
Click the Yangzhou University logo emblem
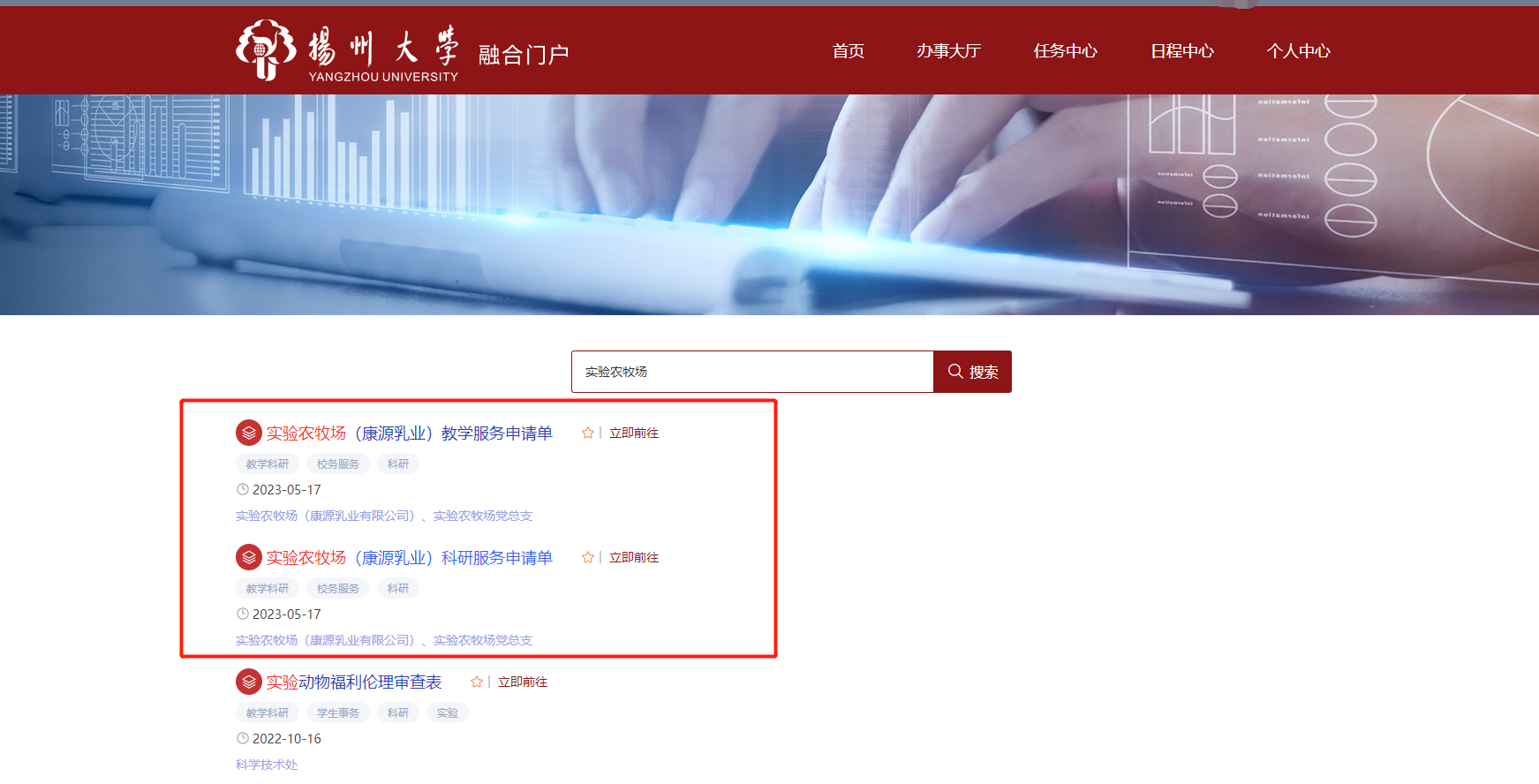pyautogui.click(x=265, y=50)
